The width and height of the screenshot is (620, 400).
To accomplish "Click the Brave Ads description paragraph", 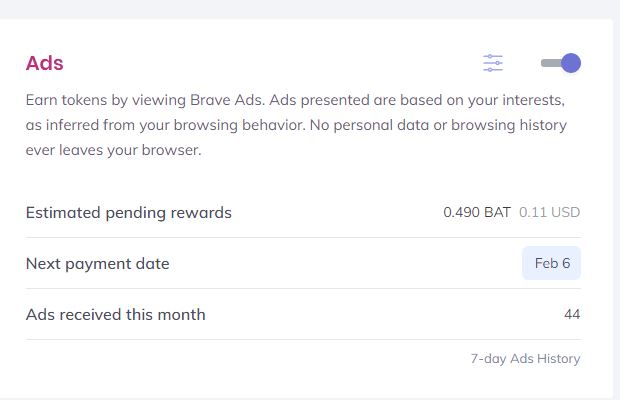I will (296, 126).
